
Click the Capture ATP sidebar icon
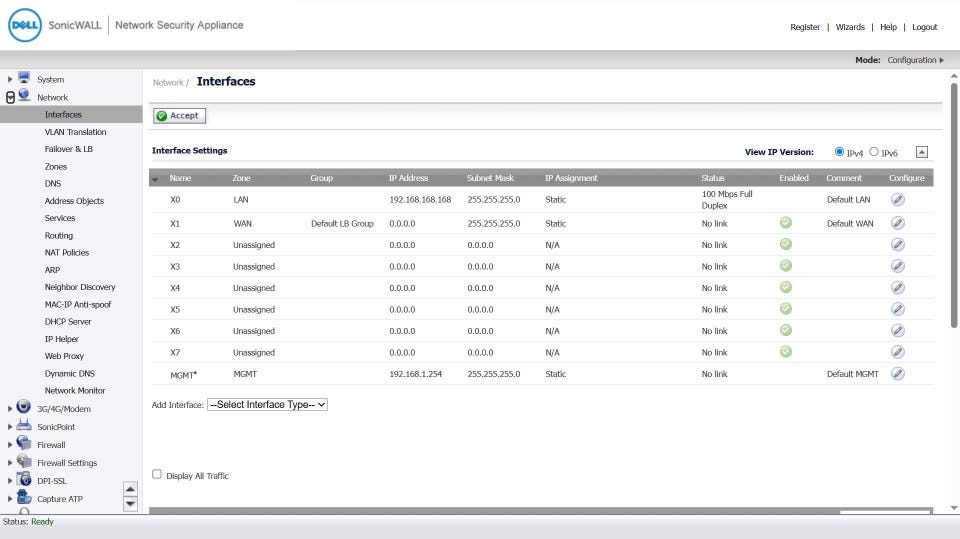click(23, 497)
